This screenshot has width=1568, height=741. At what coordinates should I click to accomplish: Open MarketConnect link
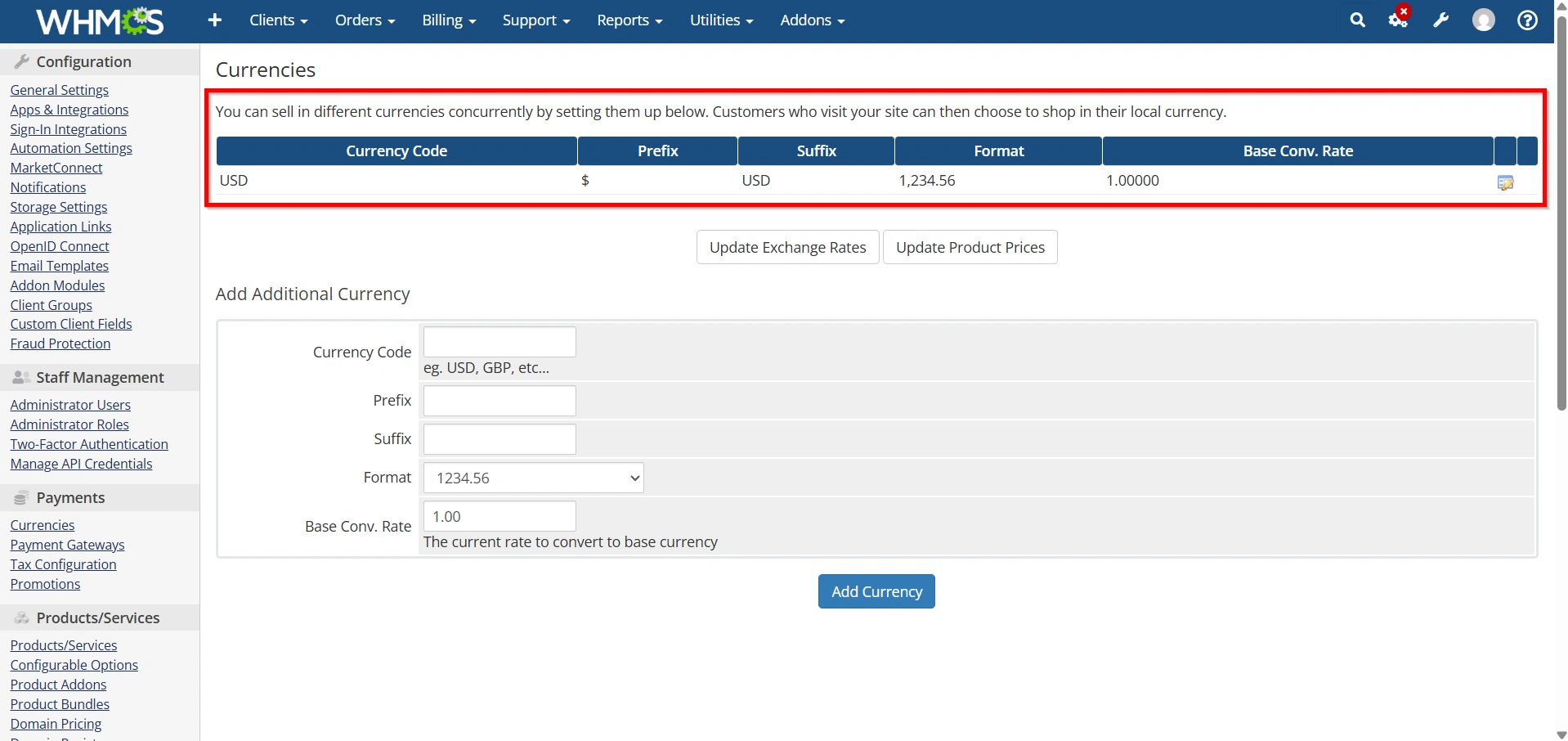click(56, 168)
